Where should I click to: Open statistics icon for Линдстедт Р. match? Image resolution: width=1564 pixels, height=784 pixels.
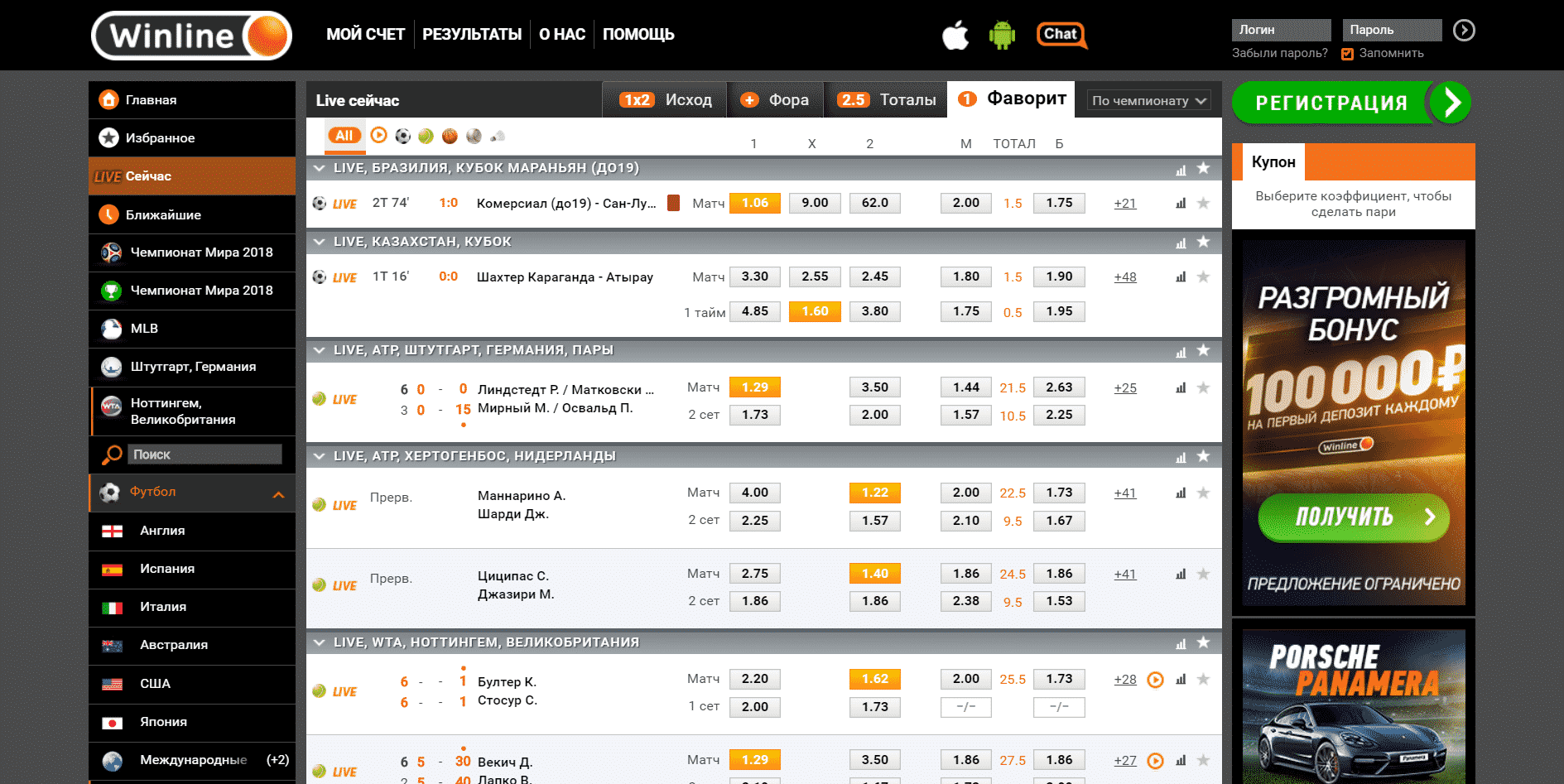[1181, 387]
